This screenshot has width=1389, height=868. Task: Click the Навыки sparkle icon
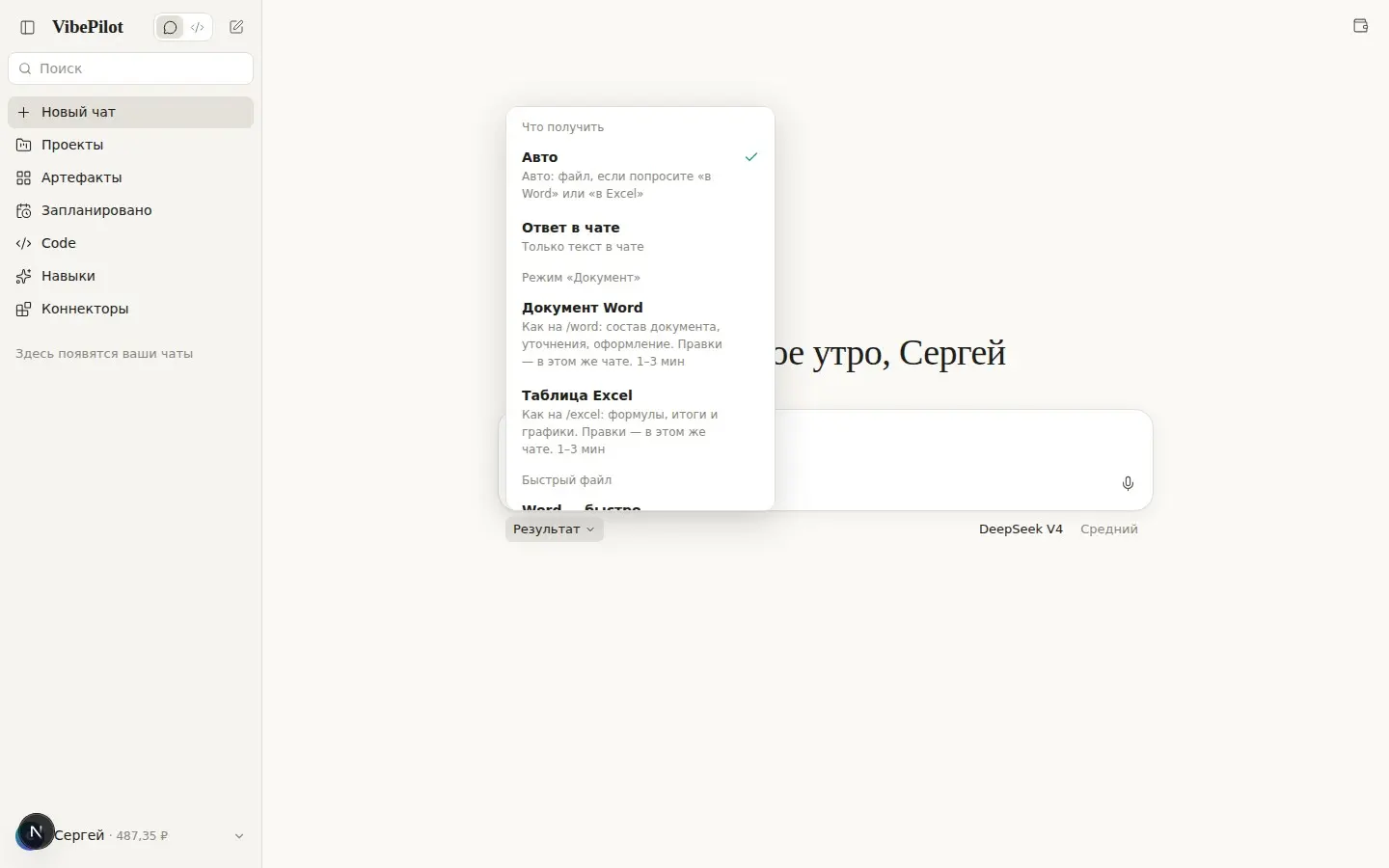[24, 276]
